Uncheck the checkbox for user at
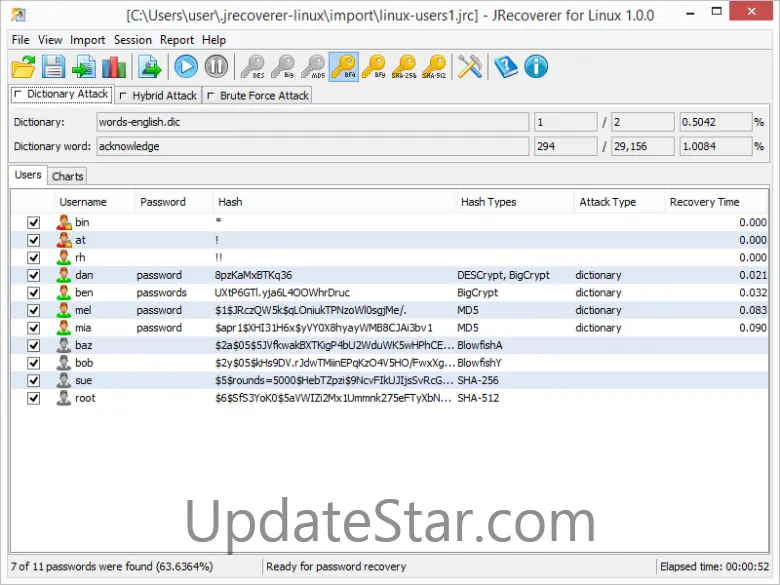 click(x=33, y=240)
